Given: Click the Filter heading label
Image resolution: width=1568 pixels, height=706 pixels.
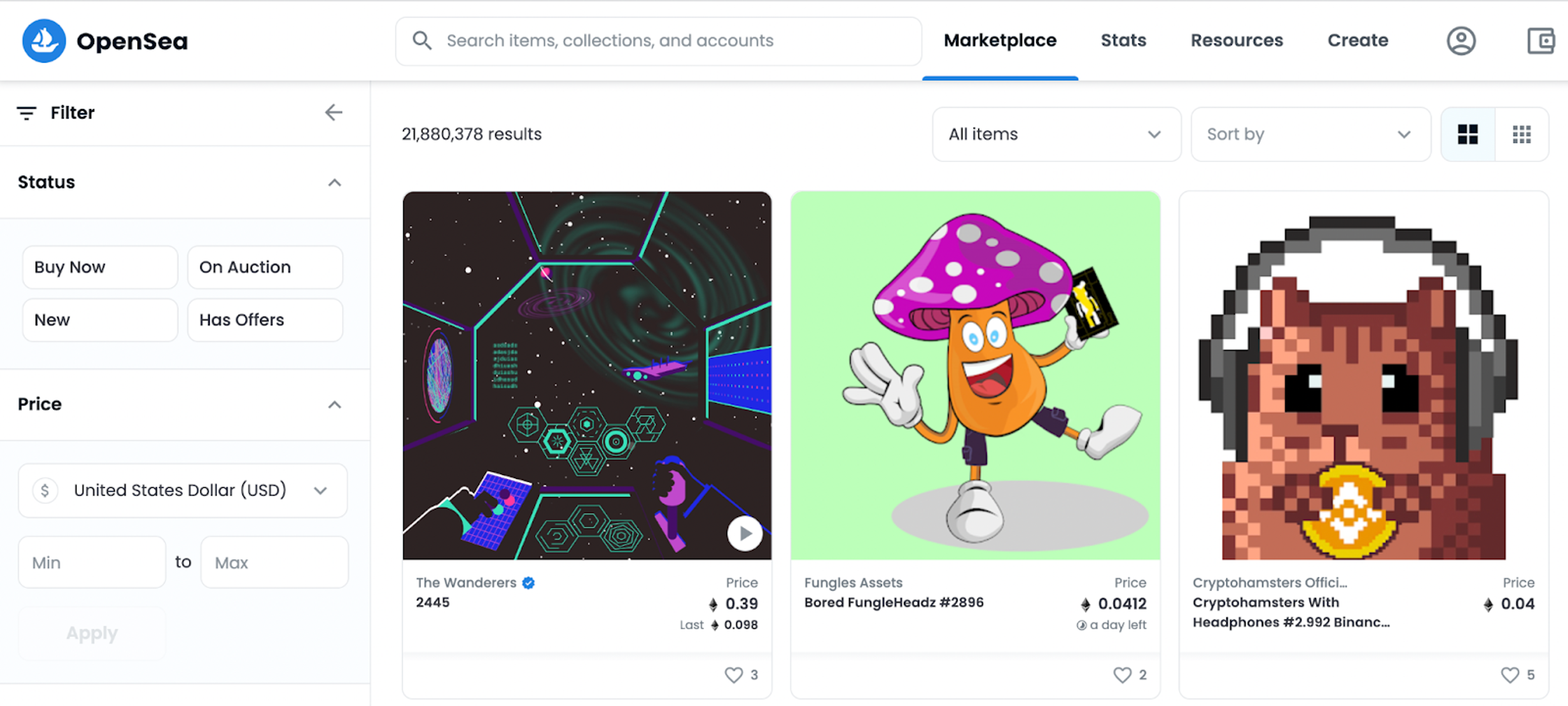Looking at the screenshot, I should [72, 113].
